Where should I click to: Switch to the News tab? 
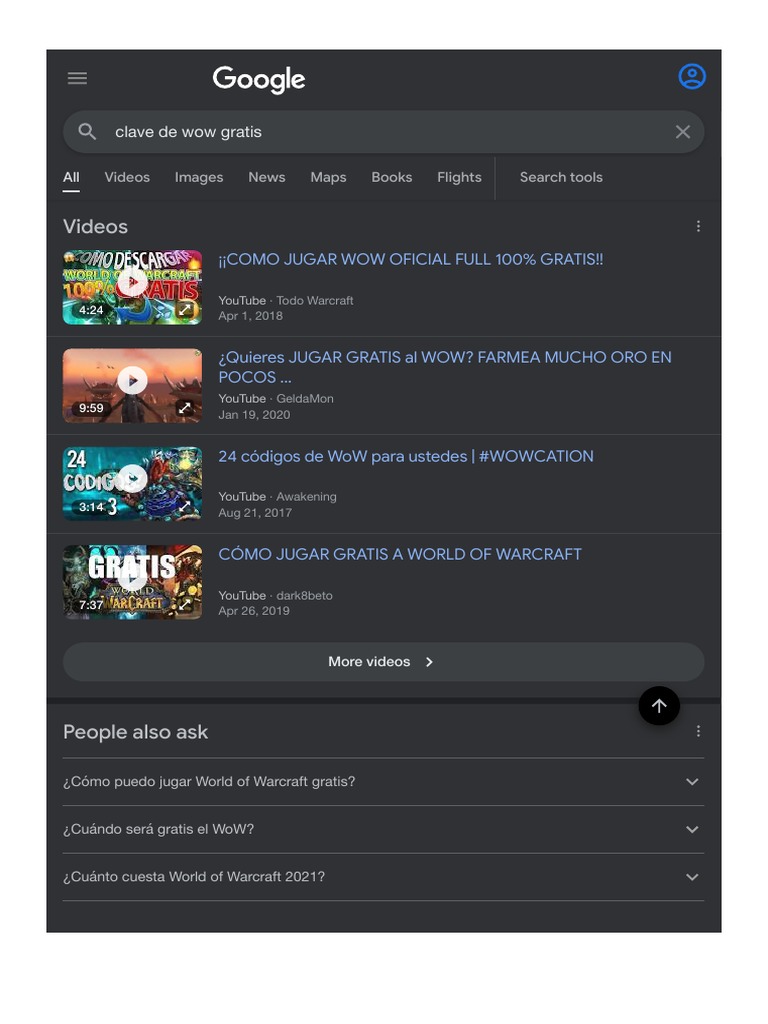pos(266,177)
